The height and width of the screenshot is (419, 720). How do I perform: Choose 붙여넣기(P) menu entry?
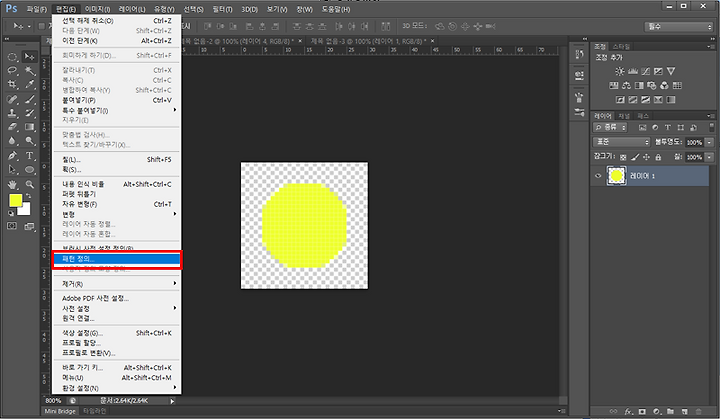(117, 100)
